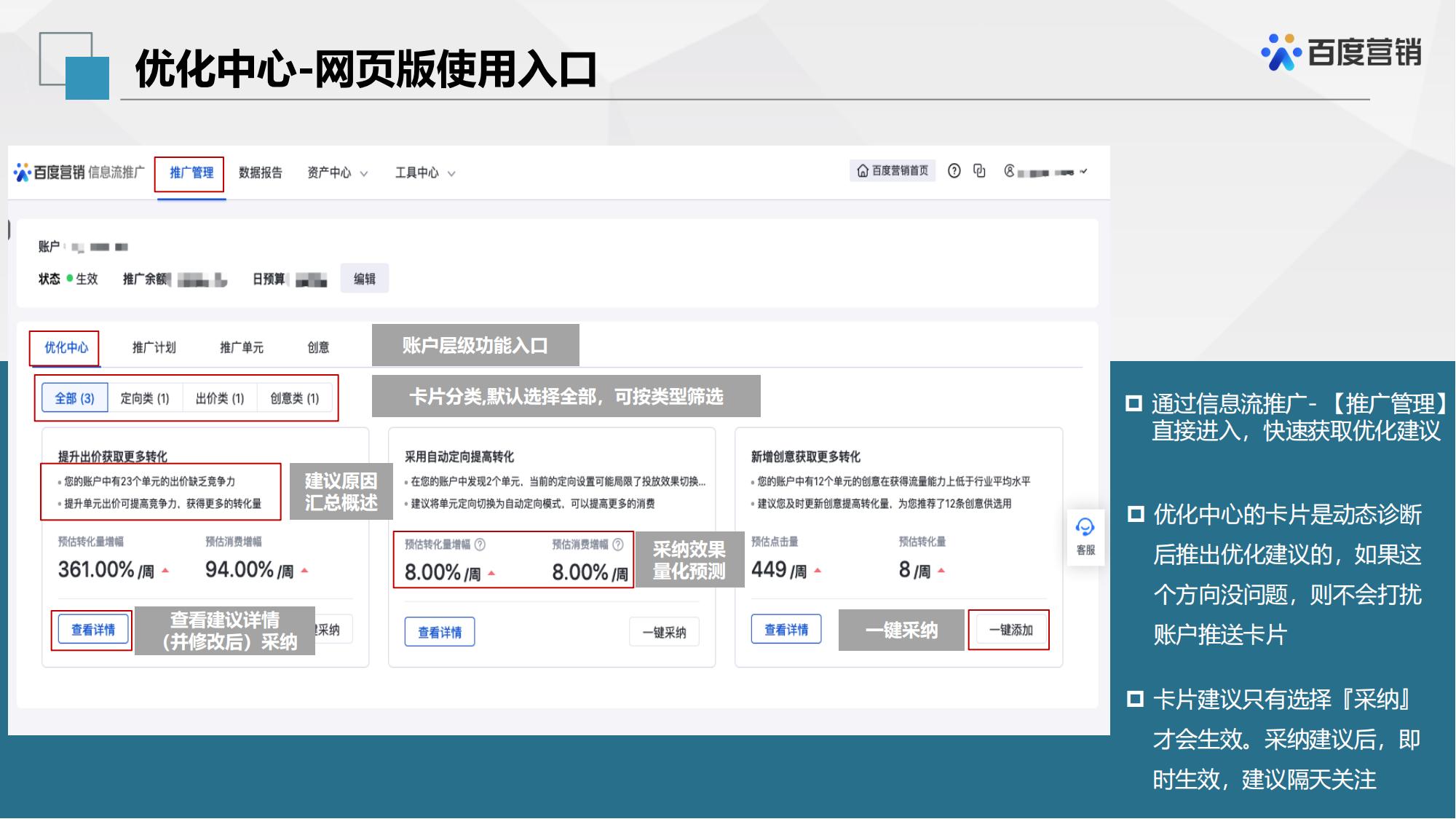Switch to the 推广计划 tab

[x=154, y=348]
